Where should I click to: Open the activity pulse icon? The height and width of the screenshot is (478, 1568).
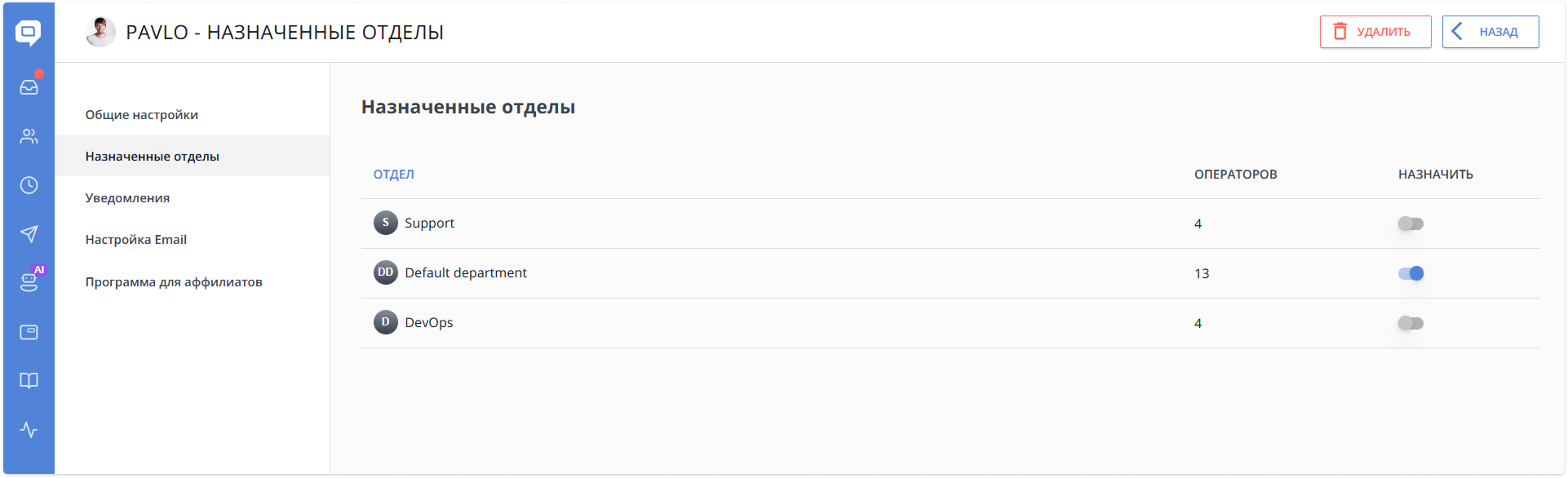pos(29,430)
